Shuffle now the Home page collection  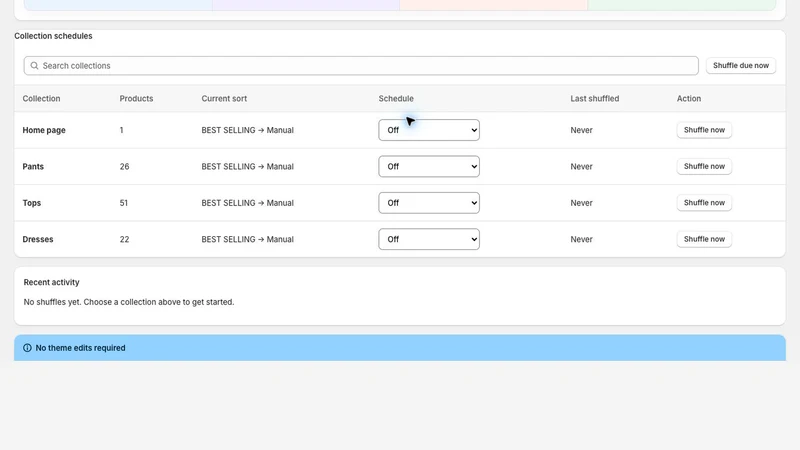click(x=704, y=130)
